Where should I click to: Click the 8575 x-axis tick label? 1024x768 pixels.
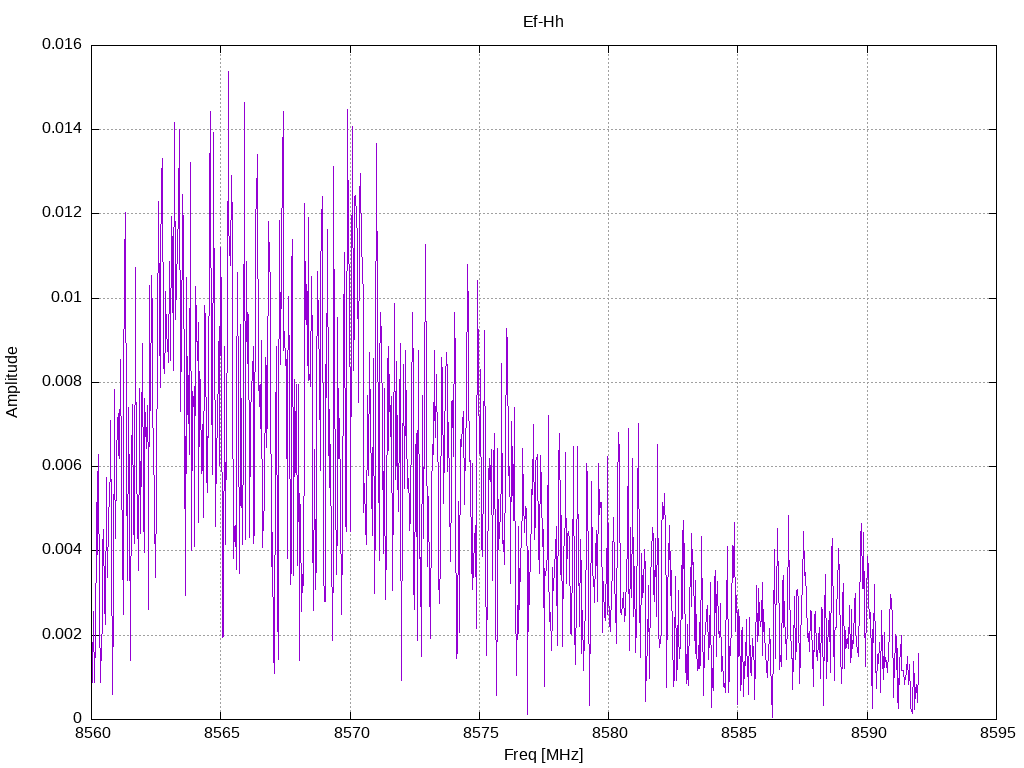(480, 733)
